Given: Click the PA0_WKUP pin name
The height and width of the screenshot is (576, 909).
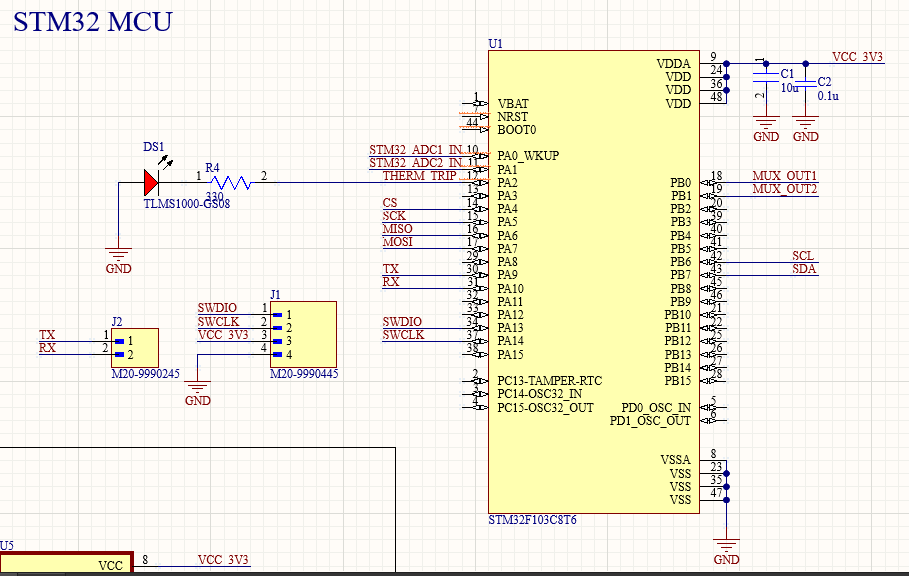Looking at the screenshot, I should tap(528, 156).
